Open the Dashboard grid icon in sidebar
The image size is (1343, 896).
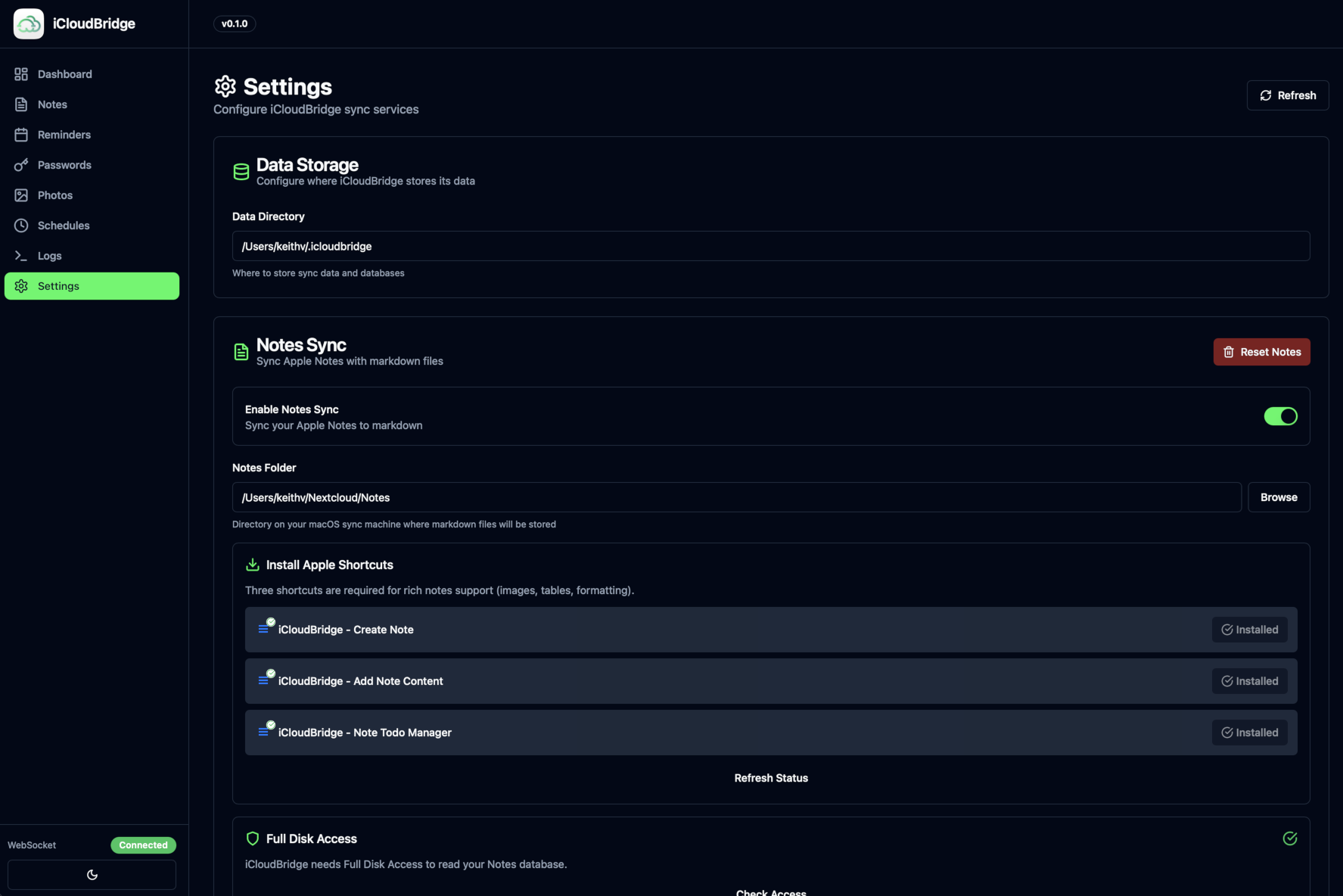pyautogui.click(x=20, y=73)
